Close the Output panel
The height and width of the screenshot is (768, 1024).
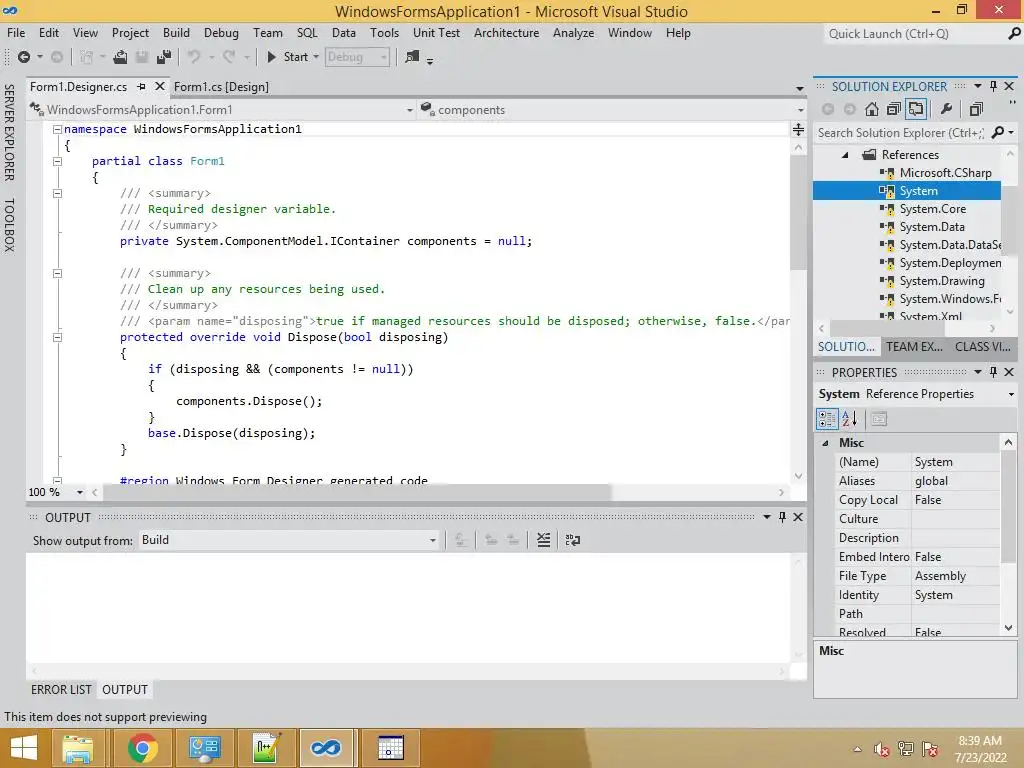798,517
